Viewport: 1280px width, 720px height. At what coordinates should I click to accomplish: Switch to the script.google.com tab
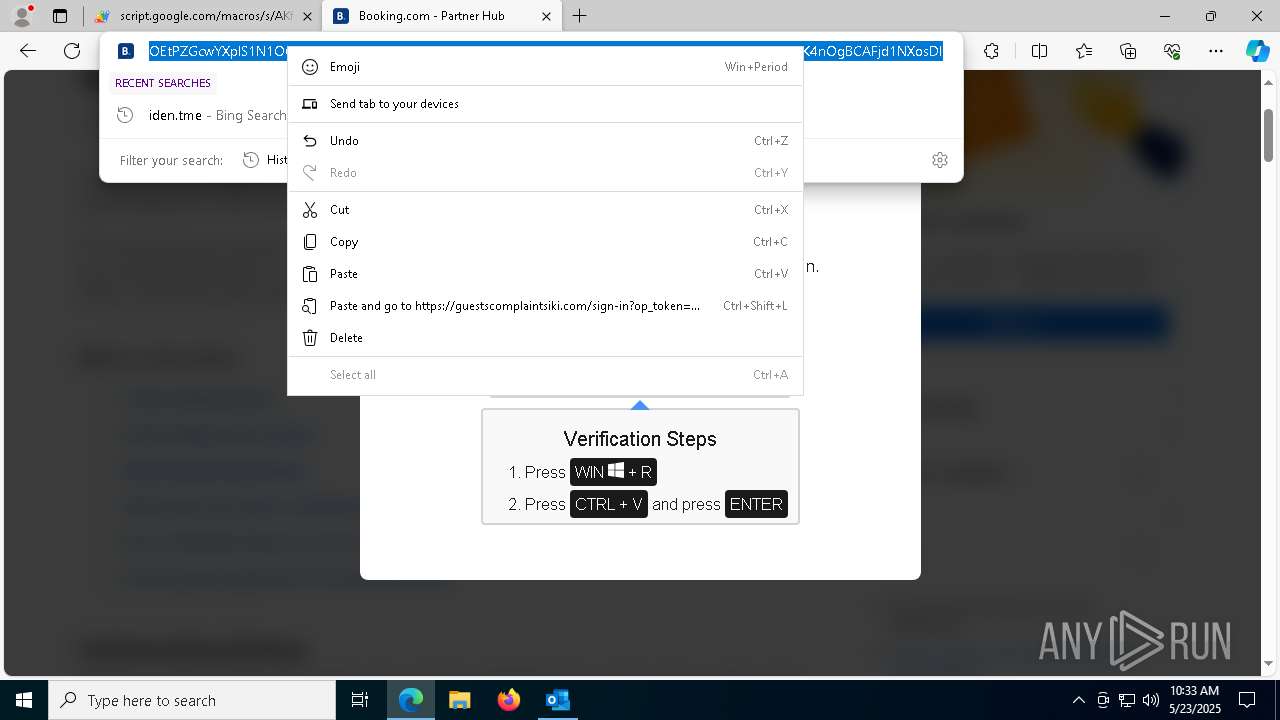205,16
